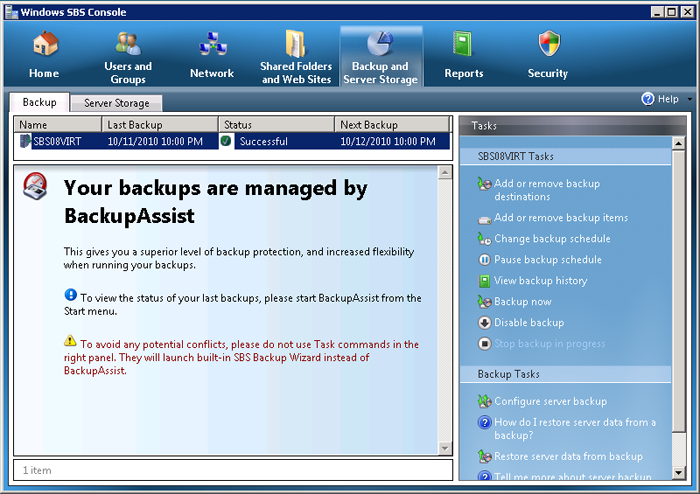Open Shared Folders and Web Sites
700x494 pixels.
pos(296,45)
